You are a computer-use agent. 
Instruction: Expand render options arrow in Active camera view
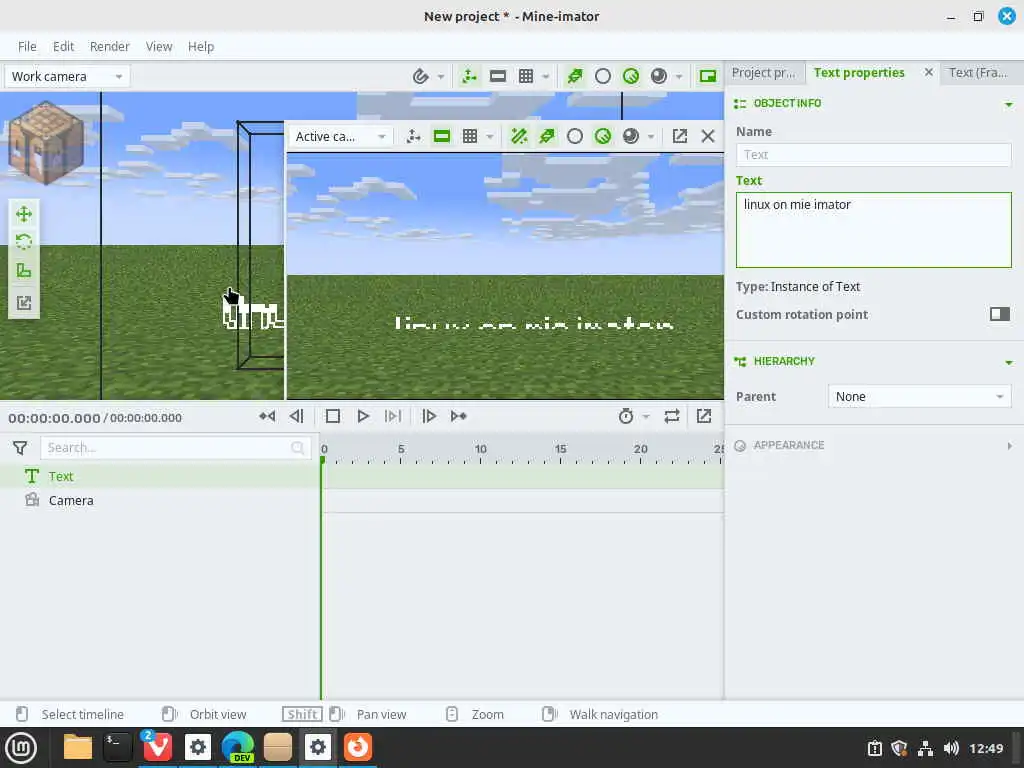pyautogui.click(x=650, y=137)
